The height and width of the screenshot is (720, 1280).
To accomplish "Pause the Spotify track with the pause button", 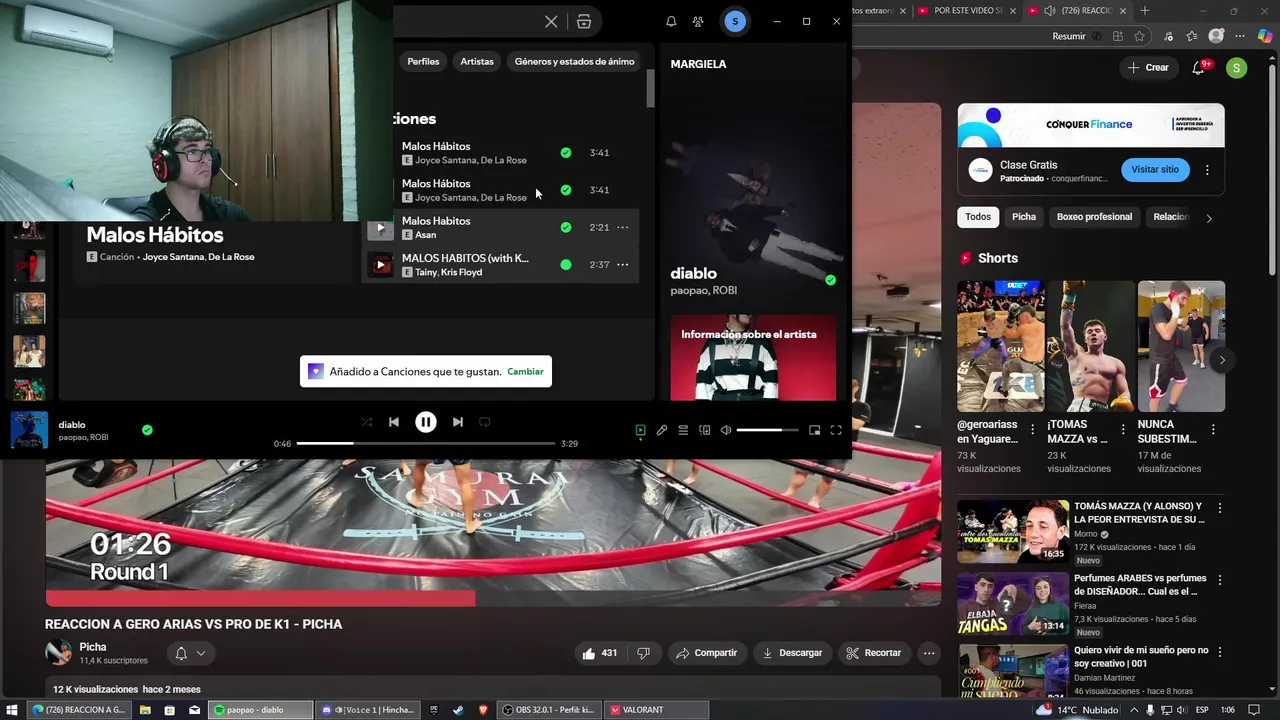I will (425, 422).
